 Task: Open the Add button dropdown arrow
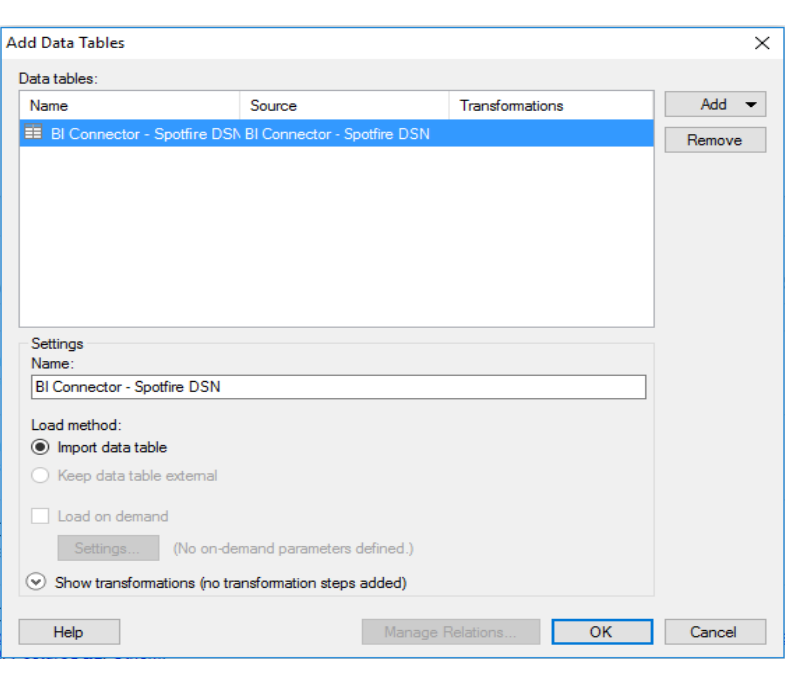(750, 105)
